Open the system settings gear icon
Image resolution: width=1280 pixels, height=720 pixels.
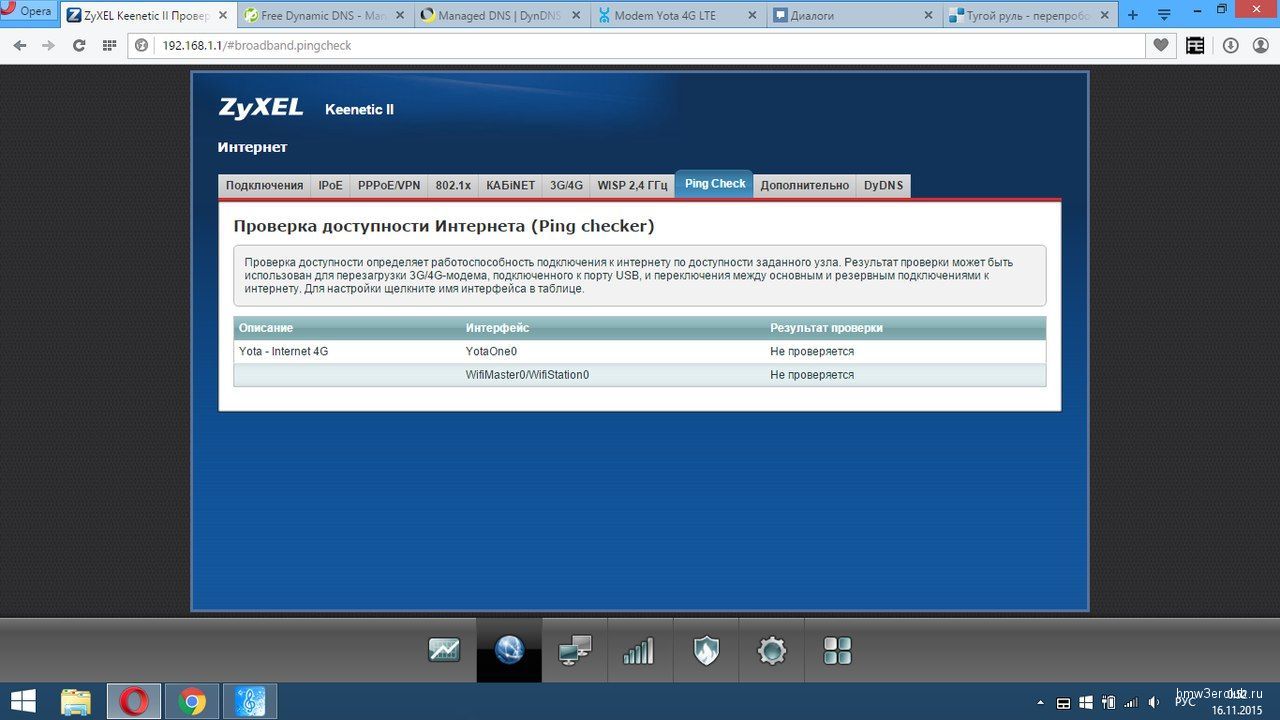[772, 651]
